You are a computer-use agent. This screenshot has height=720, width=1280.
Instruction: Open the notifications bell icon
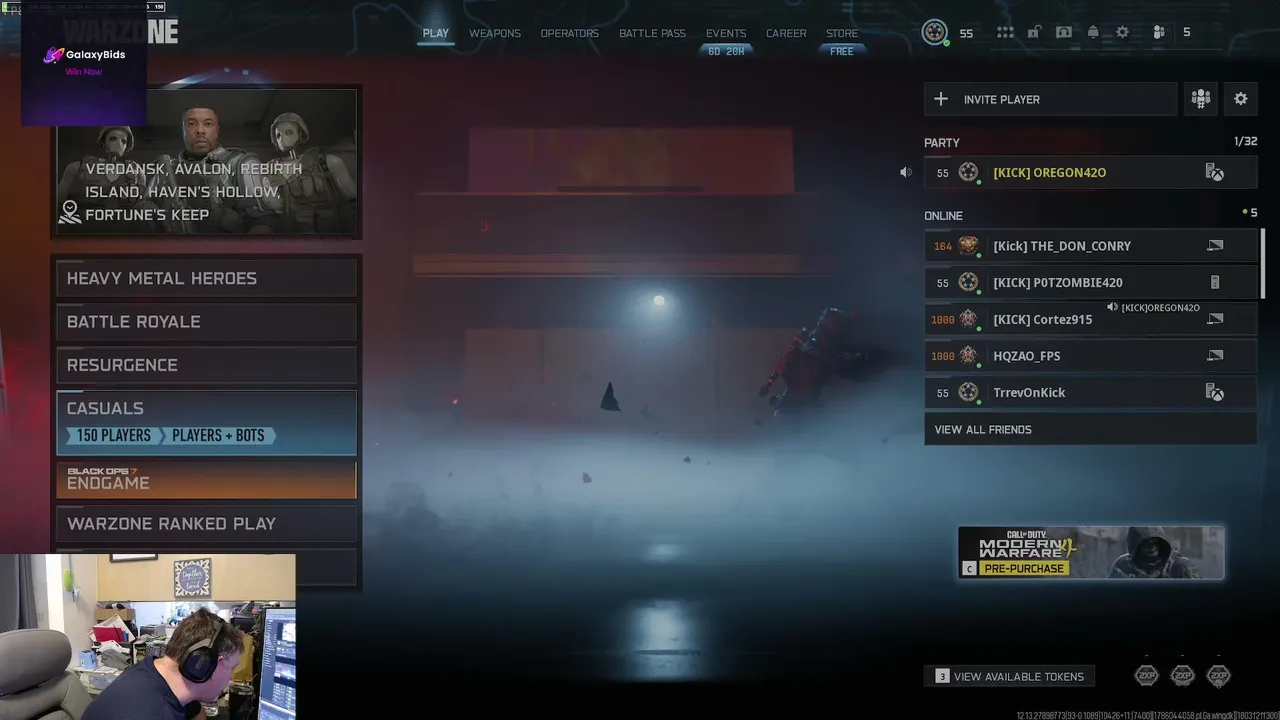coord(1093,33)
